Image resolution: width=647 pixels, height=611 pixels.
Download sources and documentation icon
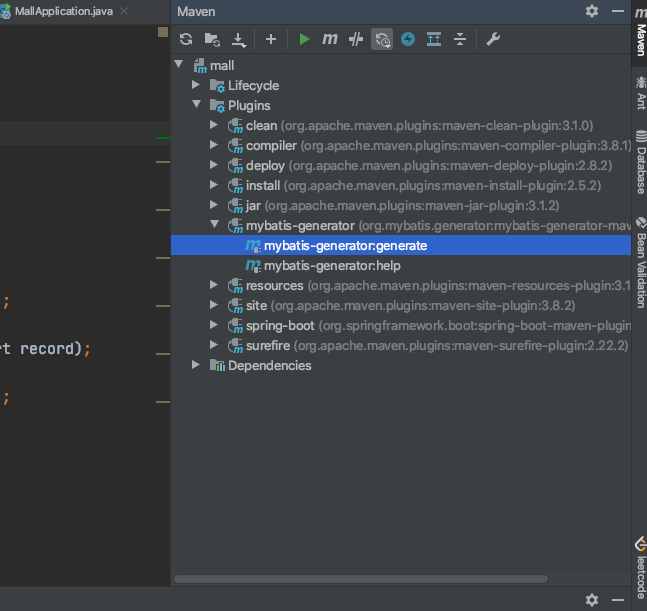coord(238,40)
